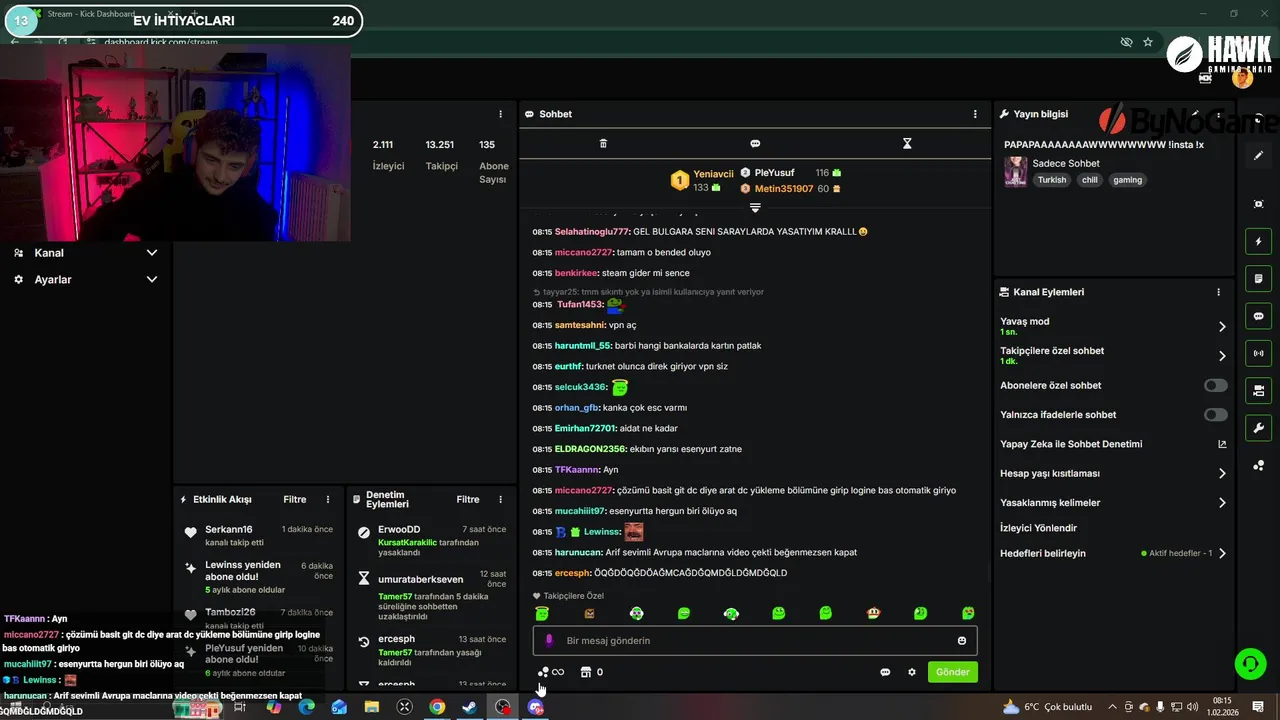Toggle the lightning bolt sidebar panel
This screenshot has height=720, width=1280.
[1258, 241]
